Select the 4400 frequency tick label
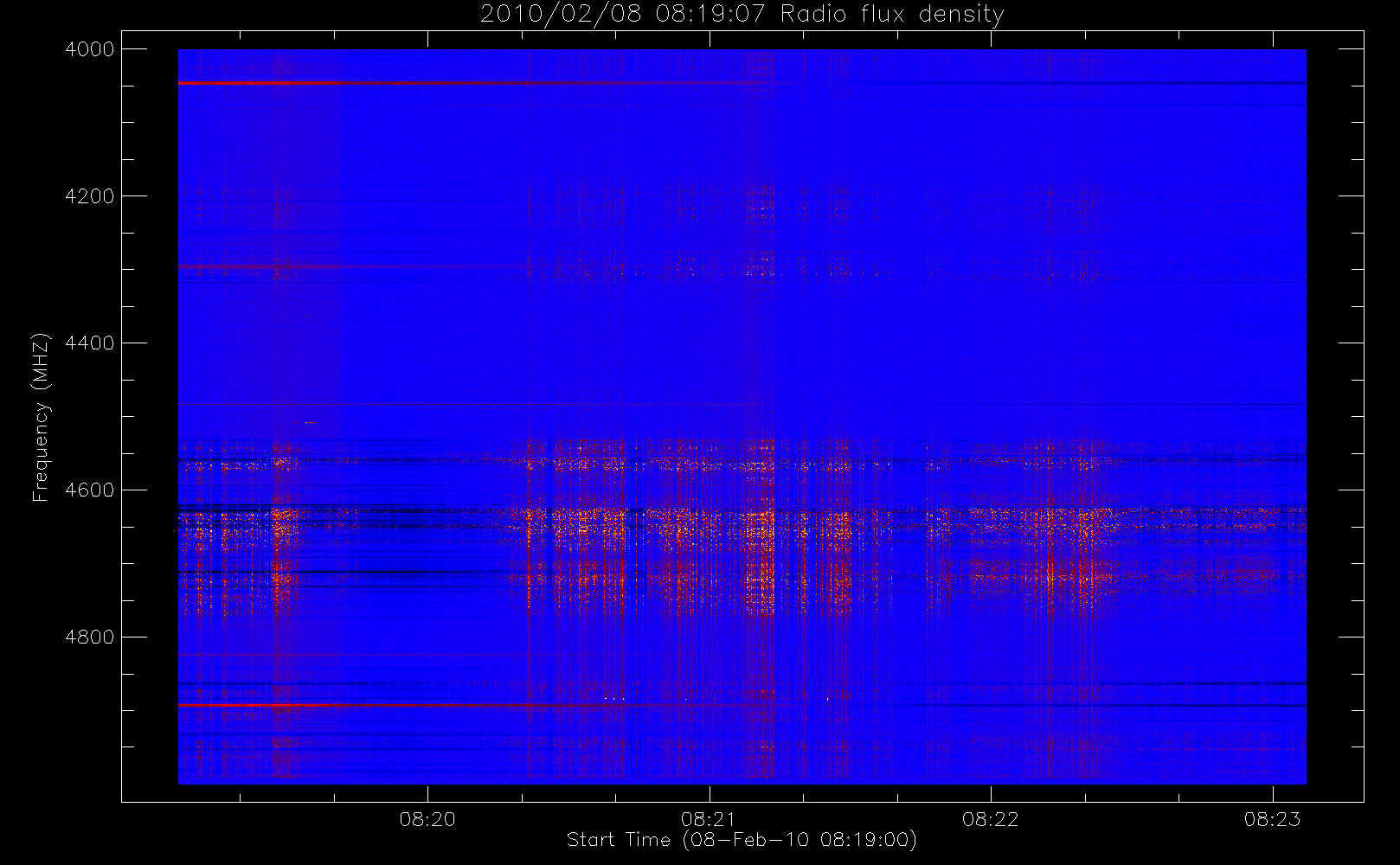The image size is (1400, 865). coord(90,343)
